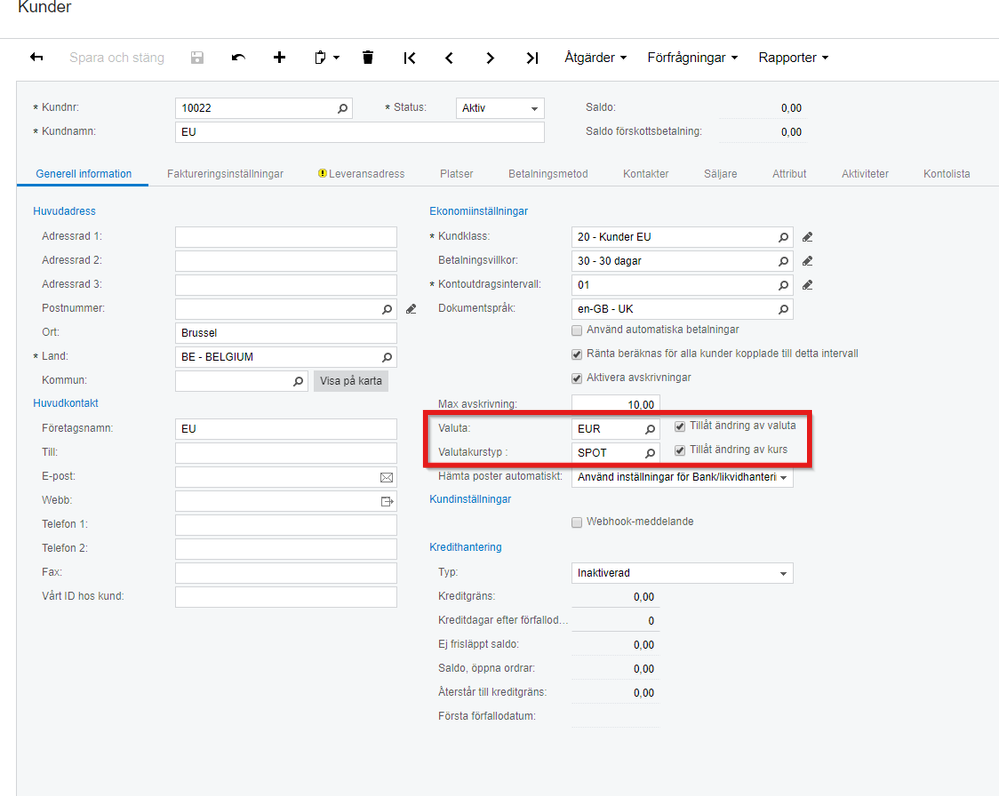
Task: Open the Åtgärder menu
Action: click(x=595, y=57)
